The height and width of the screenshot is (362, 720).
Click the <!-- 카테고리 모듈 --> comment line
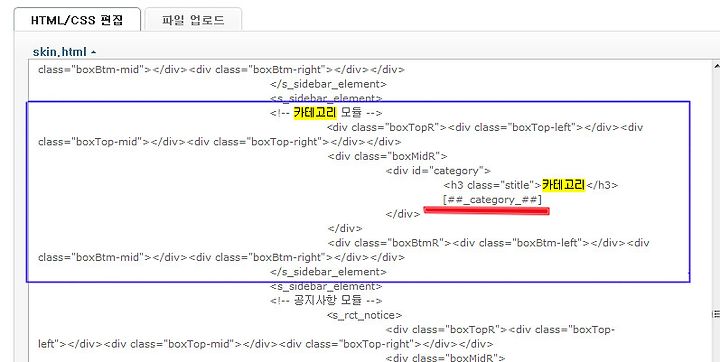pyautogui.click(x=326, y=113)
